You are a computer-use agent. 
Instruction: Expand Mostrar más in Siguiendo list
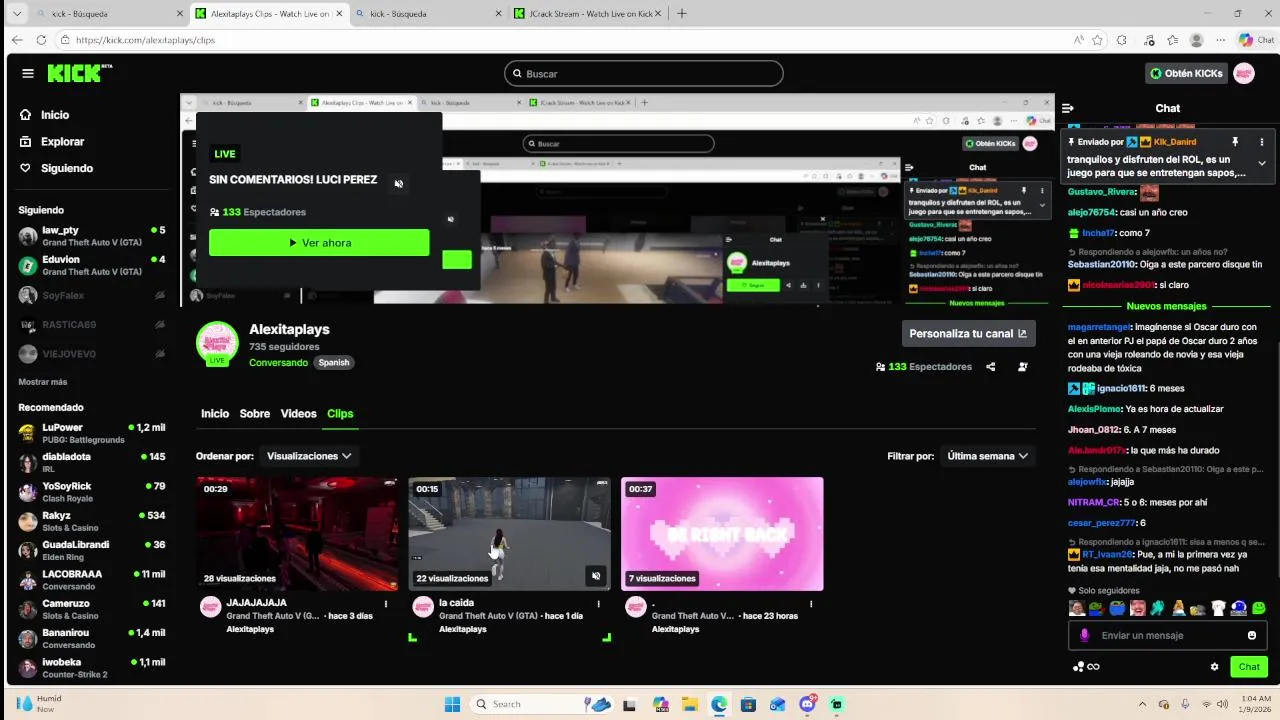pyautogui.click(x=43, y=382)
